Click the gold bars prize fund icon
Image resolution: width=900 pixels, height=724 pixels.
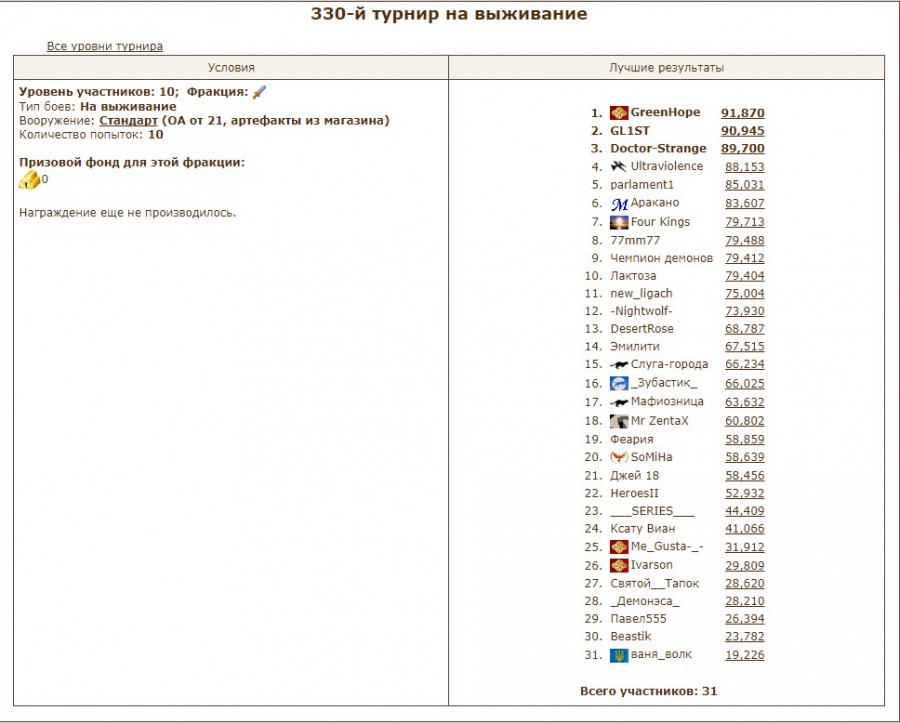click(x=30, y=180)
